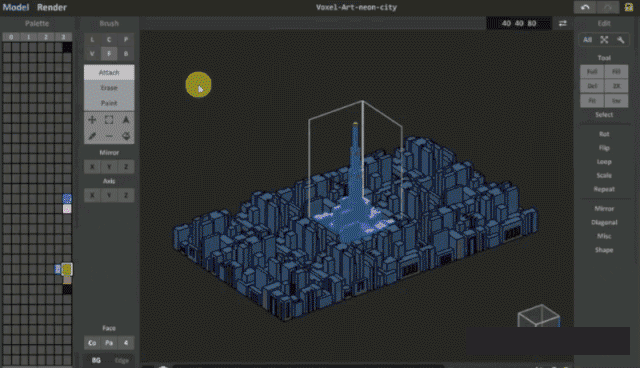This screenshot has height=368, width=640.
Task: Click the Co face option
Action: tap(92, 343)
